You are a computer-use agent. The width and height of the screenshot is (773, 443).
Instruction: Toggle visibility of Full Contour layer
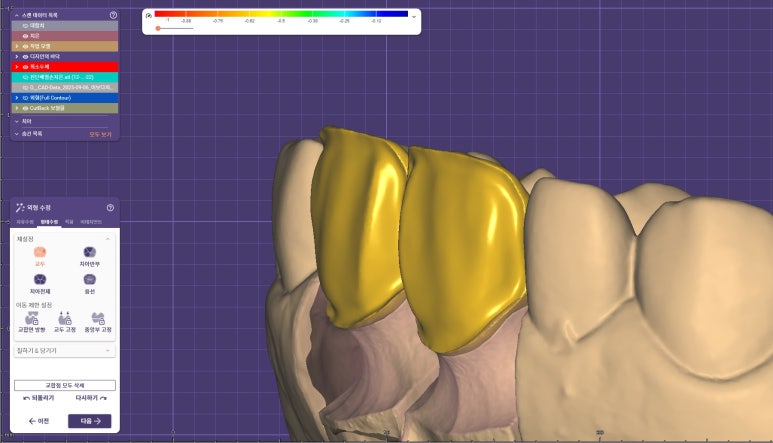click(x=25, y=97)
